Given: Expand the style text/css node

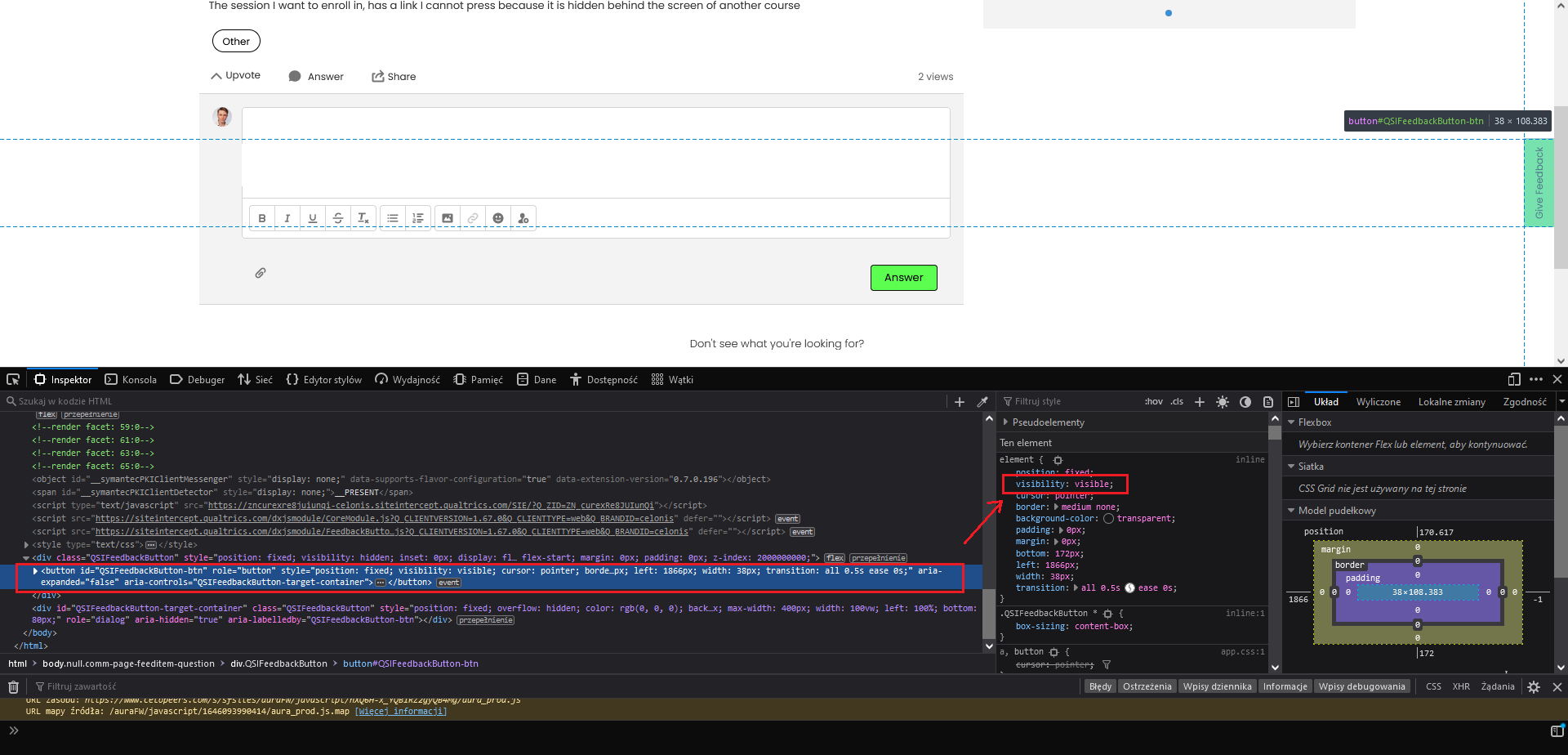Looking at the screenshot, I should (x=27, y=545).
